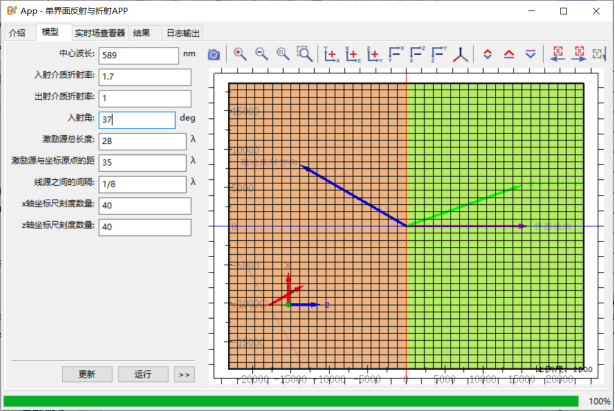Click the red box with left arrow icon
615x411 pixels.
(x=558, y=54)
